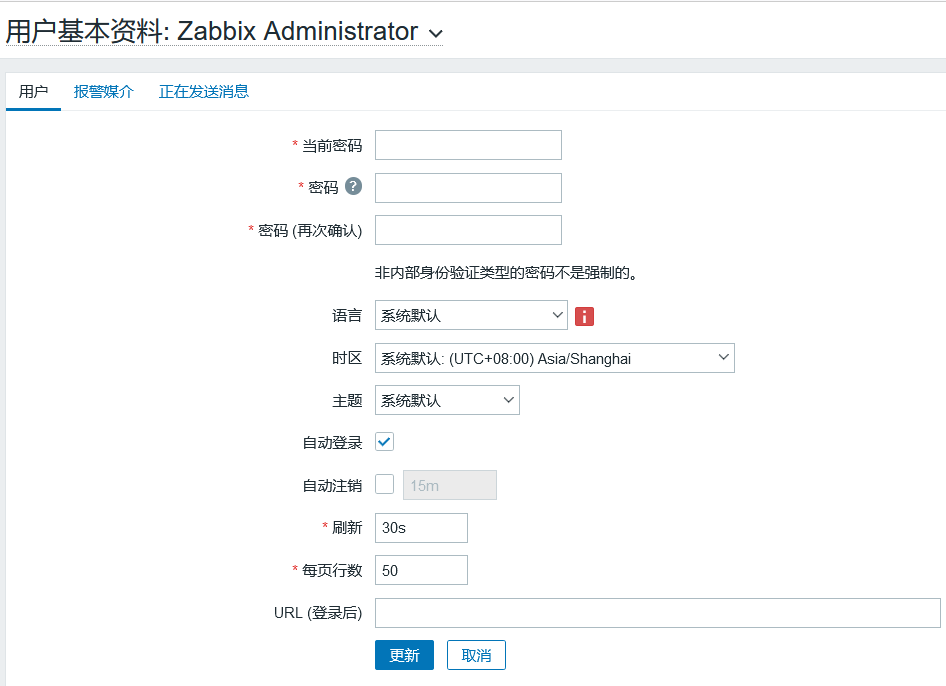Switch to the 正在发送消息 tab
Viewport: 946px width, 686px height.
coord(204,92)
